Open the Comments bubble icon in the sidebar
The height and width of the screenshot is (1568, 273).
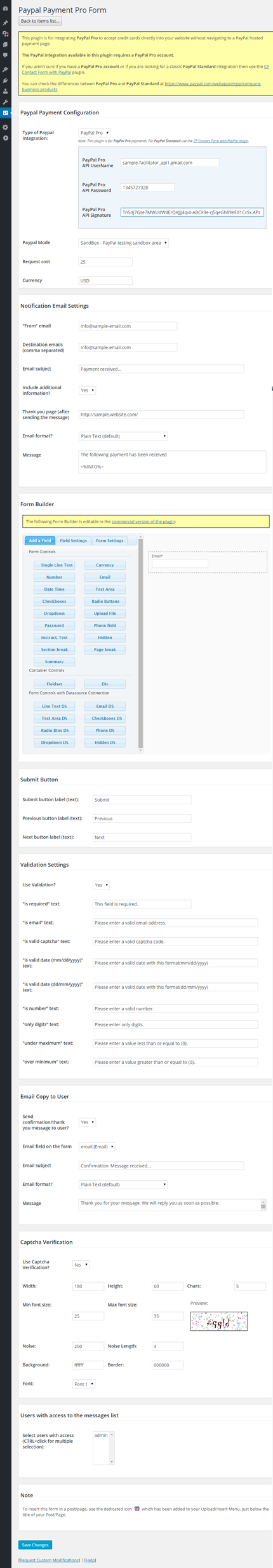[5, 55]
